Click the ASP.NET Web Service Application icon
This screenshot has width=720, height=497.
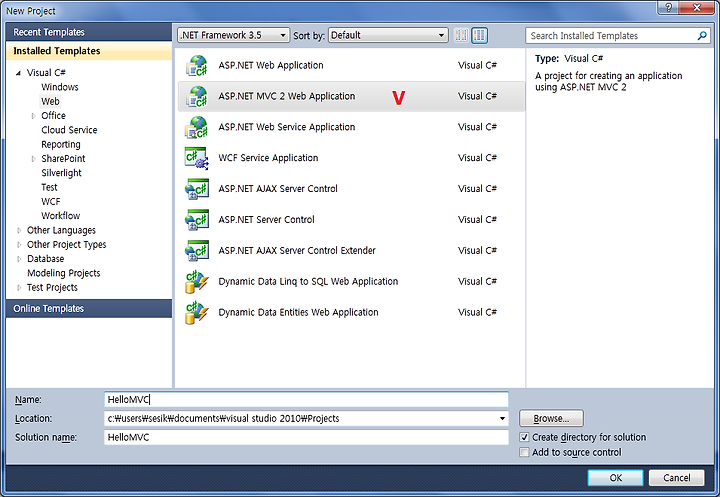pos(197,127)
